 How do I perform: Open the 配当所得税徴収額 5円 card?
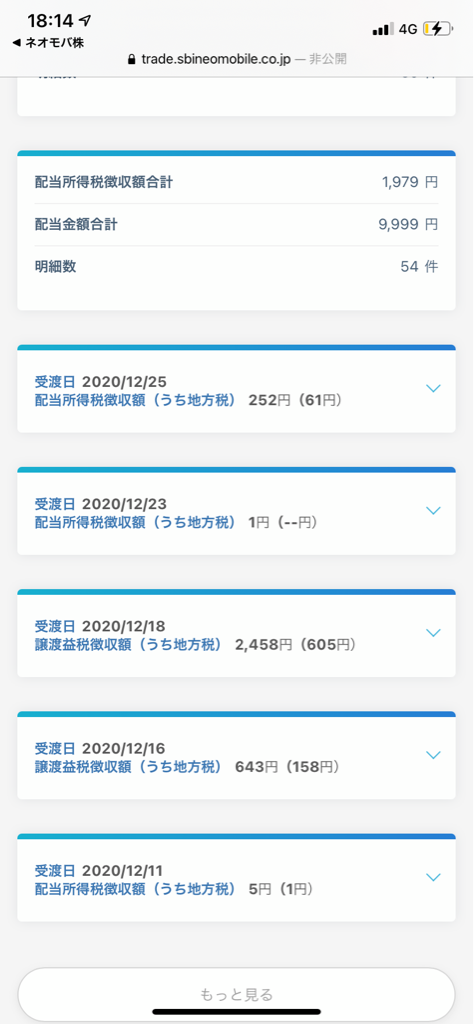pos(236,880)
